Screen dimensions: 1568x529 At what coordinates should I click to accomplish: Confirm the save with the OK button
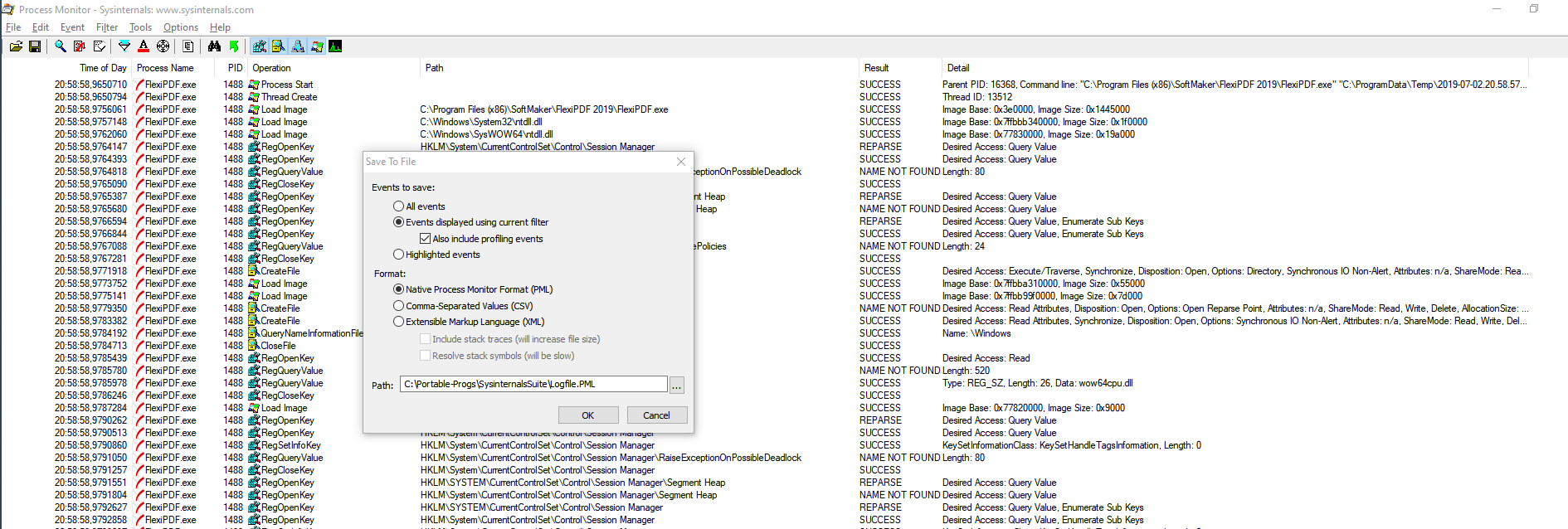[588, 415]
